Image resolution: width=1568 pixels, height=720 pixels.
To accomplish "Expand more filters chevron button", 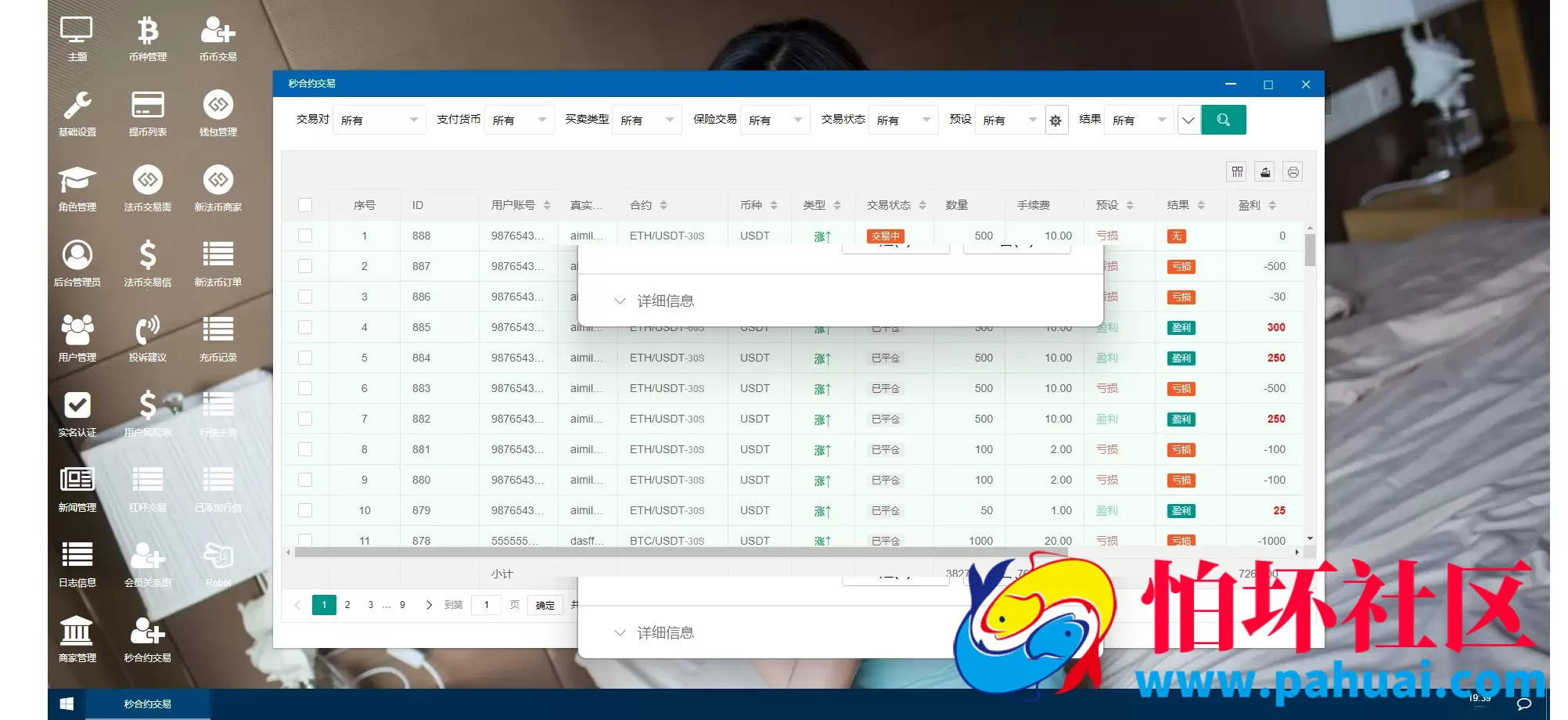I will pyautogui.click(x=1189, y=120).
